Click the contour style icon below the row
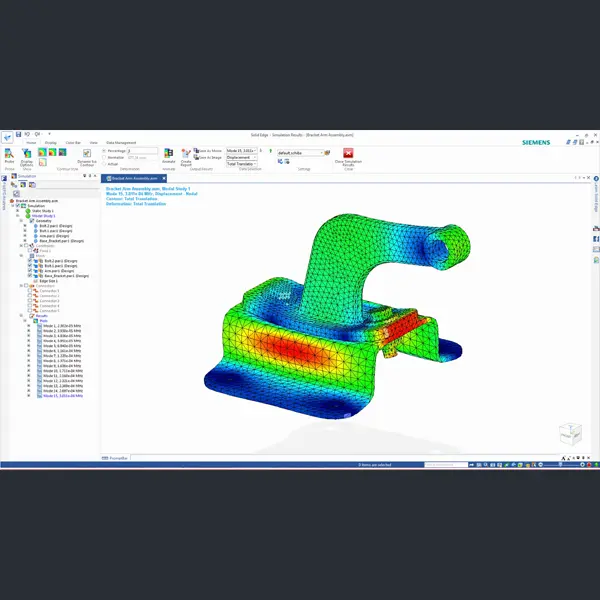The image size is (600, 600). (x=42, y=162)
